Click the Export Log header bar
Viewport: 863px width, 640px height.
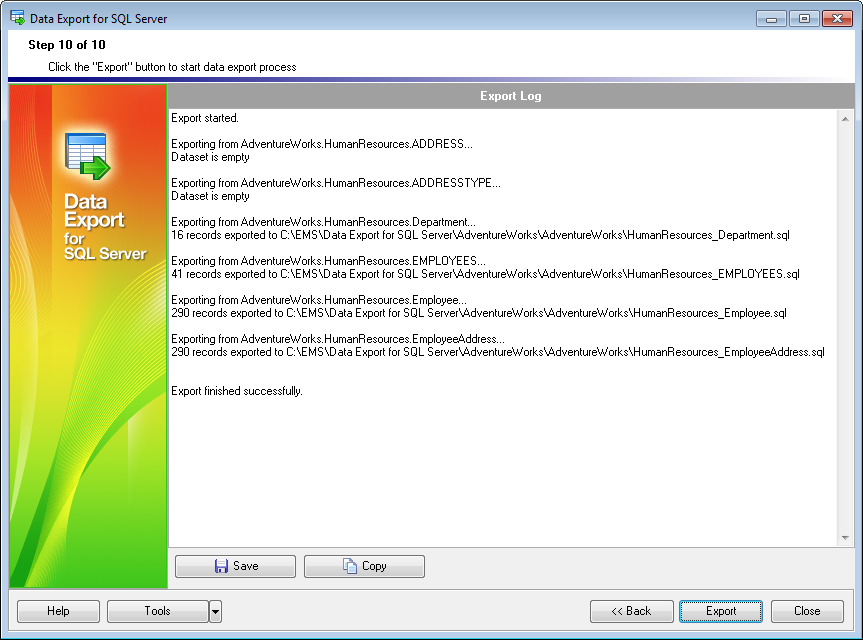coord(510,96)
